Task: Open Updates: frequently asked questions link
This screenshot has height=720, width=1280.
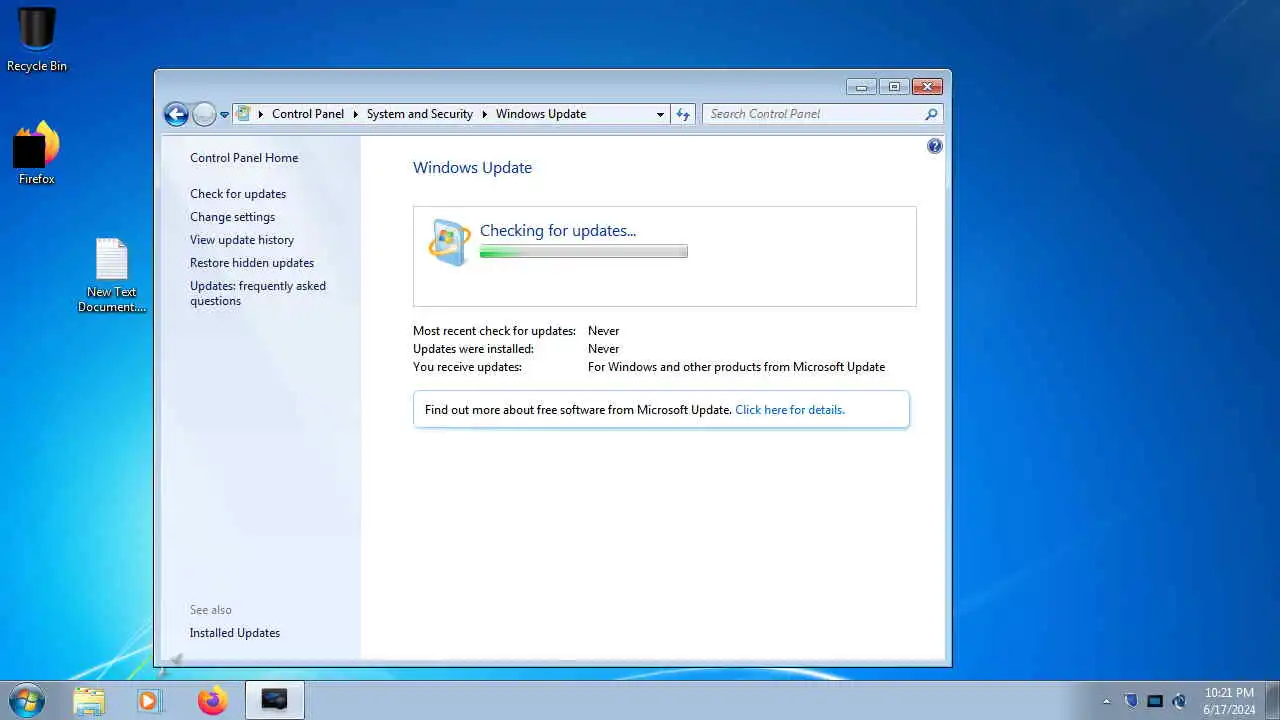Action: coord(258,293)
